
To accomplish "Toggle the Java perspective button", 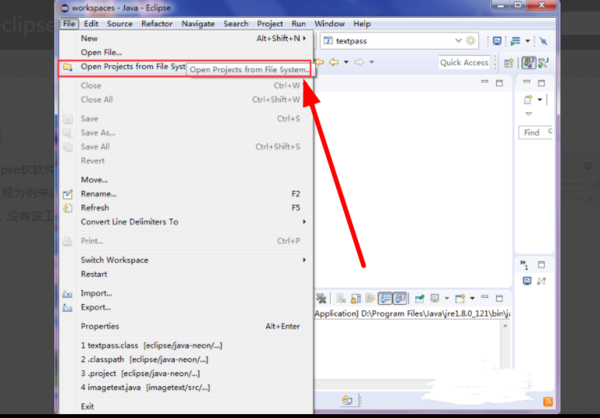I will [x=529, y=63].
